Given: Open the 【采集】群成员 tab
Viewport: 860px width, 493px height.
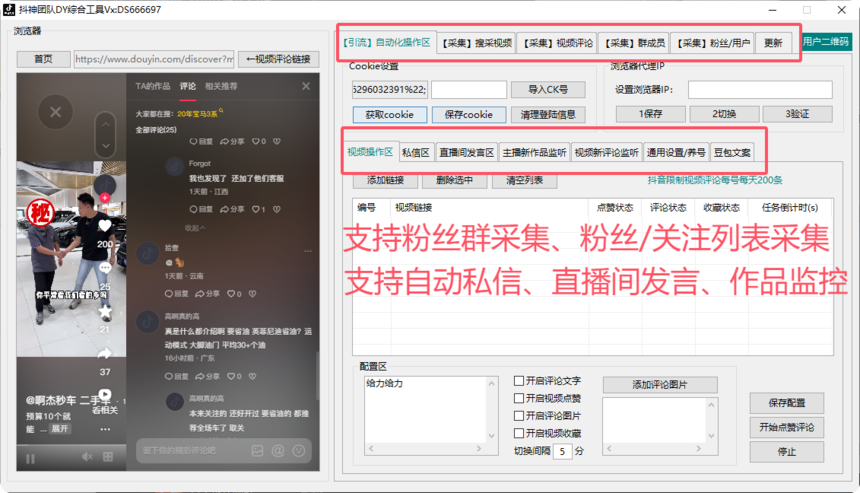Looking at the screenshot, I should [x=635, y=43].
